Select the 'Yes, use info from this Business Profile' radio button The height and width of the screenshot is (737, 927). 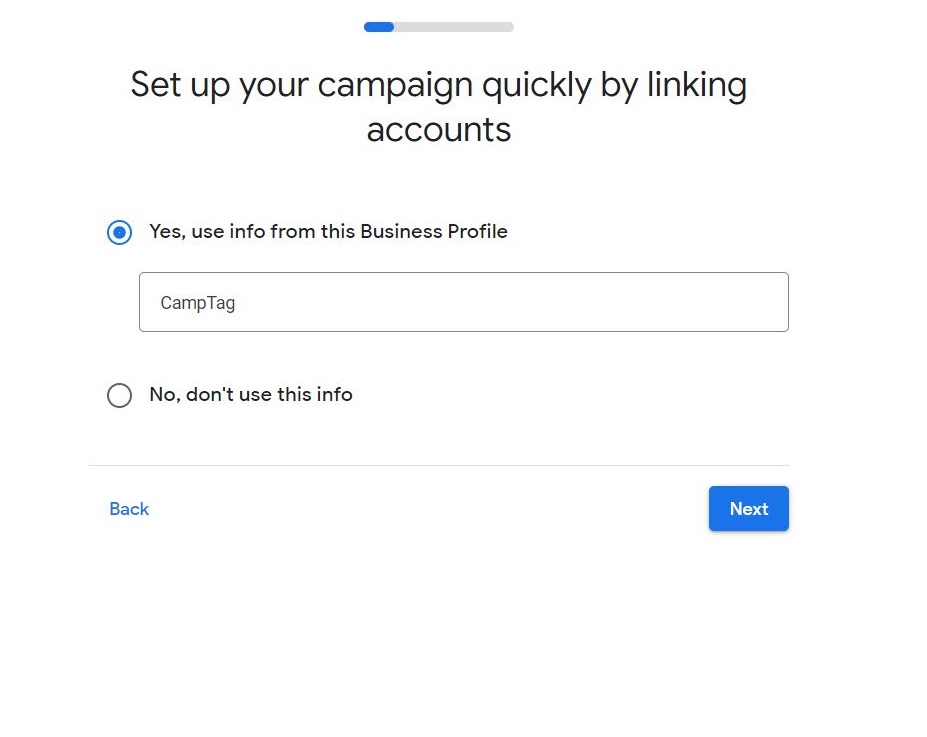119,232
